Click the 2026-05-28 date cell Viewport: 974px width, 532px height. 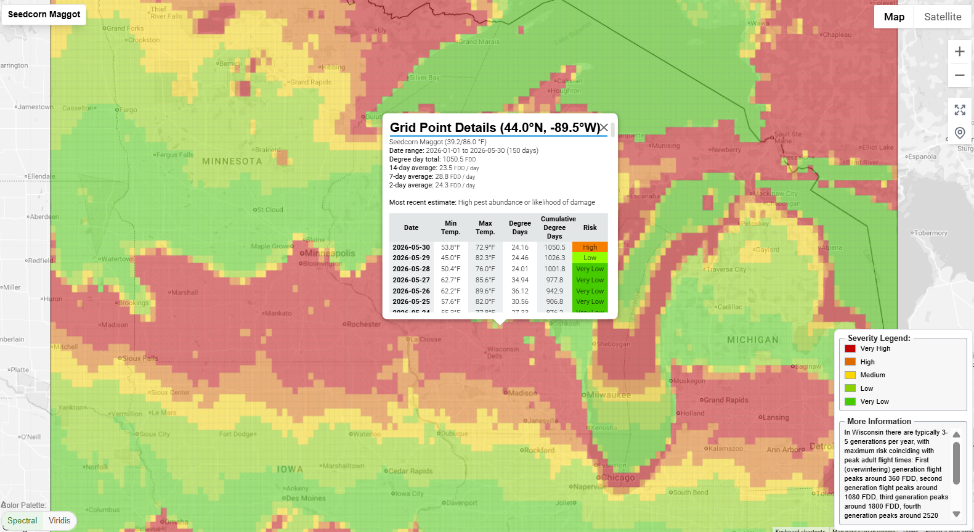[x=411, y=268]
